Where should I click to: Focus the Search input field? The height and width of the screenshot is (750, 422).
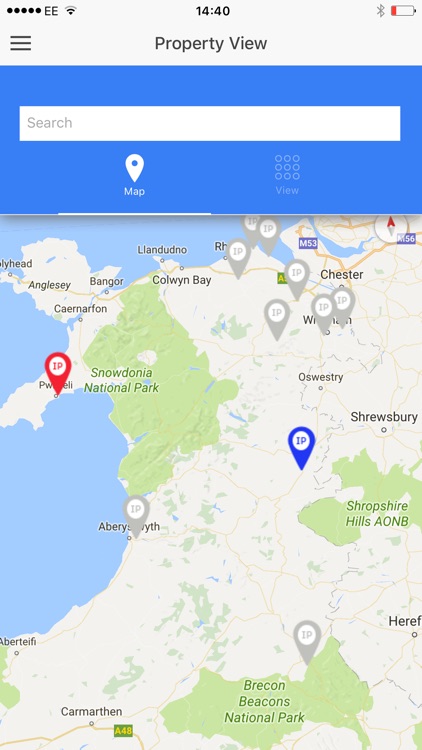coord(210,123)
